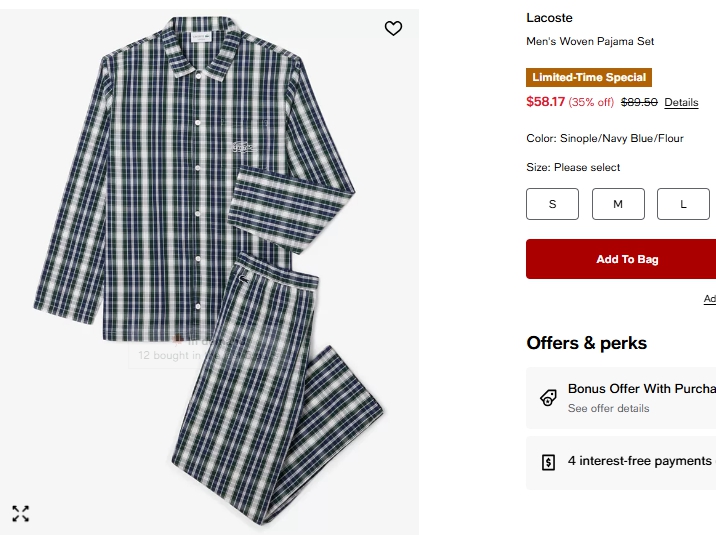Open full-screen image view via expand icon
This screenshot has width=716, height=535.
(x=21, y=514)
